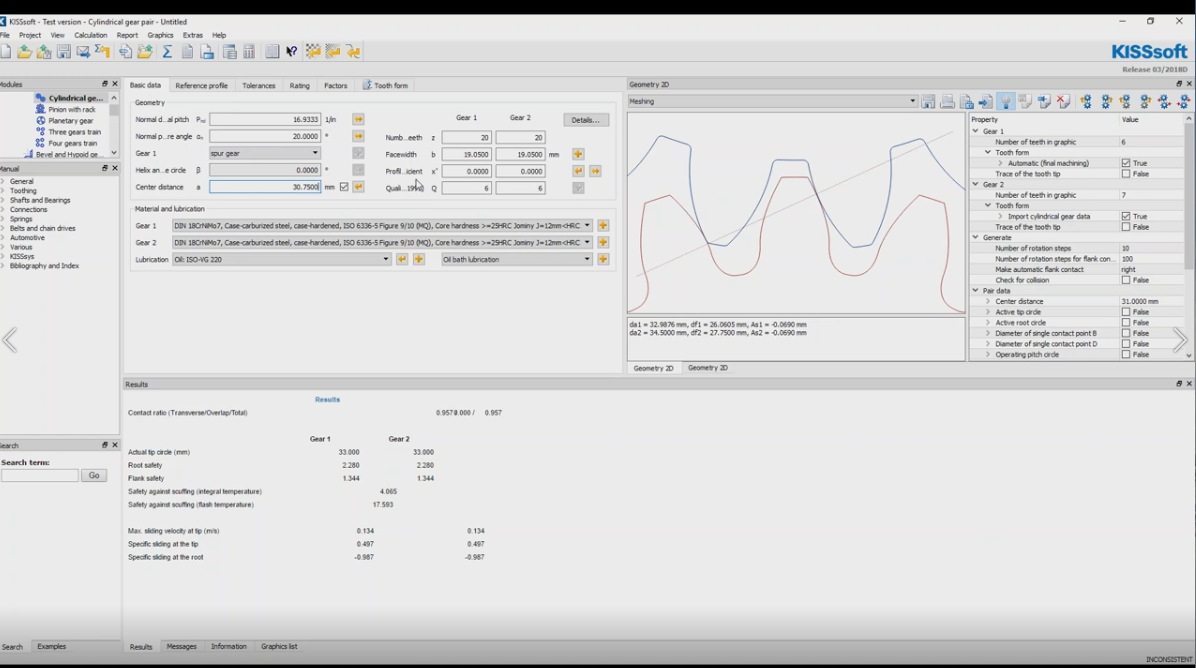Screen dimensions: 1196x668
Task: Click the Print icon in Geometry 2D toolbar
Action: [x=947, y=101]
